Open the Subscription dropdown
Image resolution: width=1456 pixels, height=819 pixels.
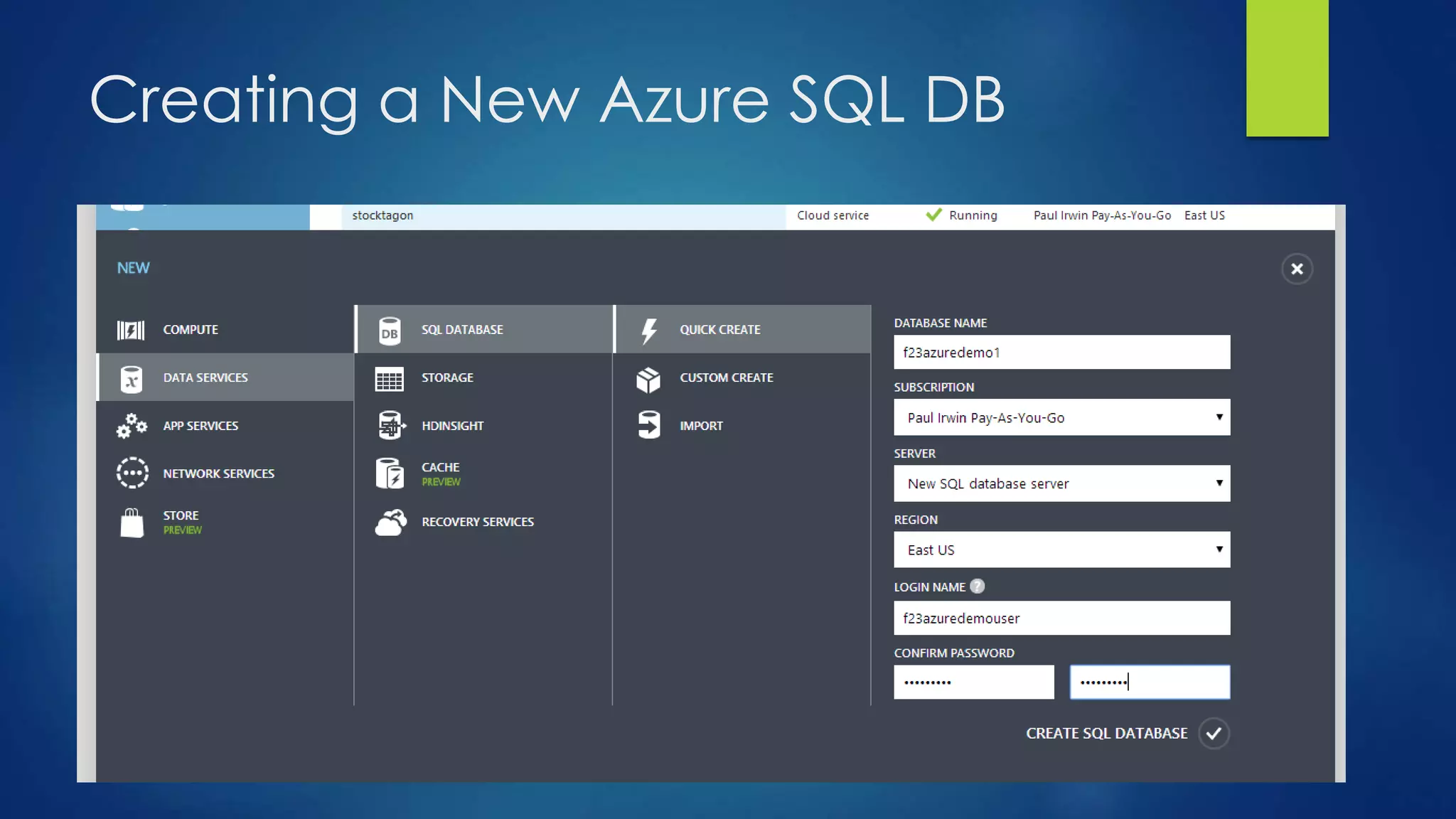point(1061,417)
